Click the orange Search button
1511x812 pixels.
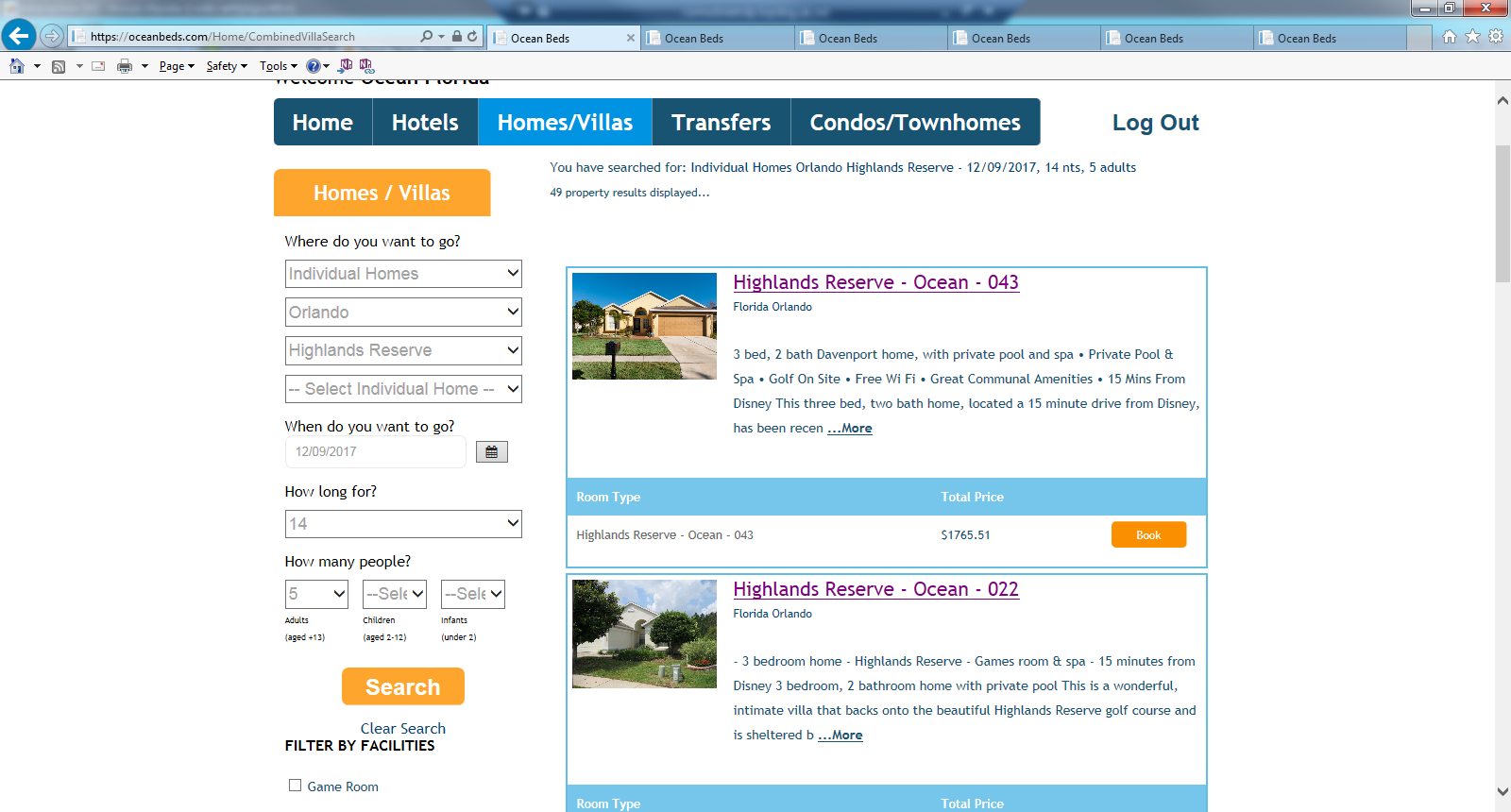[403, 686]
